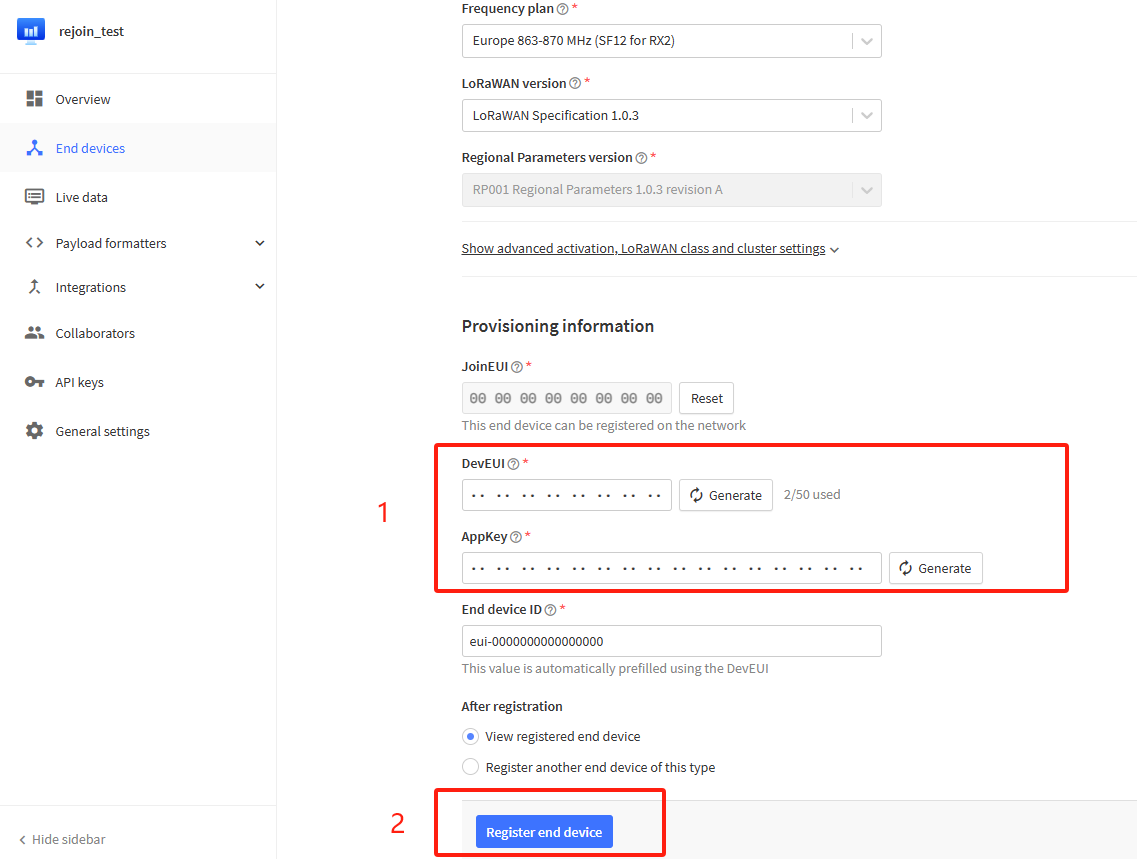
Task: Click the JoinEUI input field
Action: point(566,398)
